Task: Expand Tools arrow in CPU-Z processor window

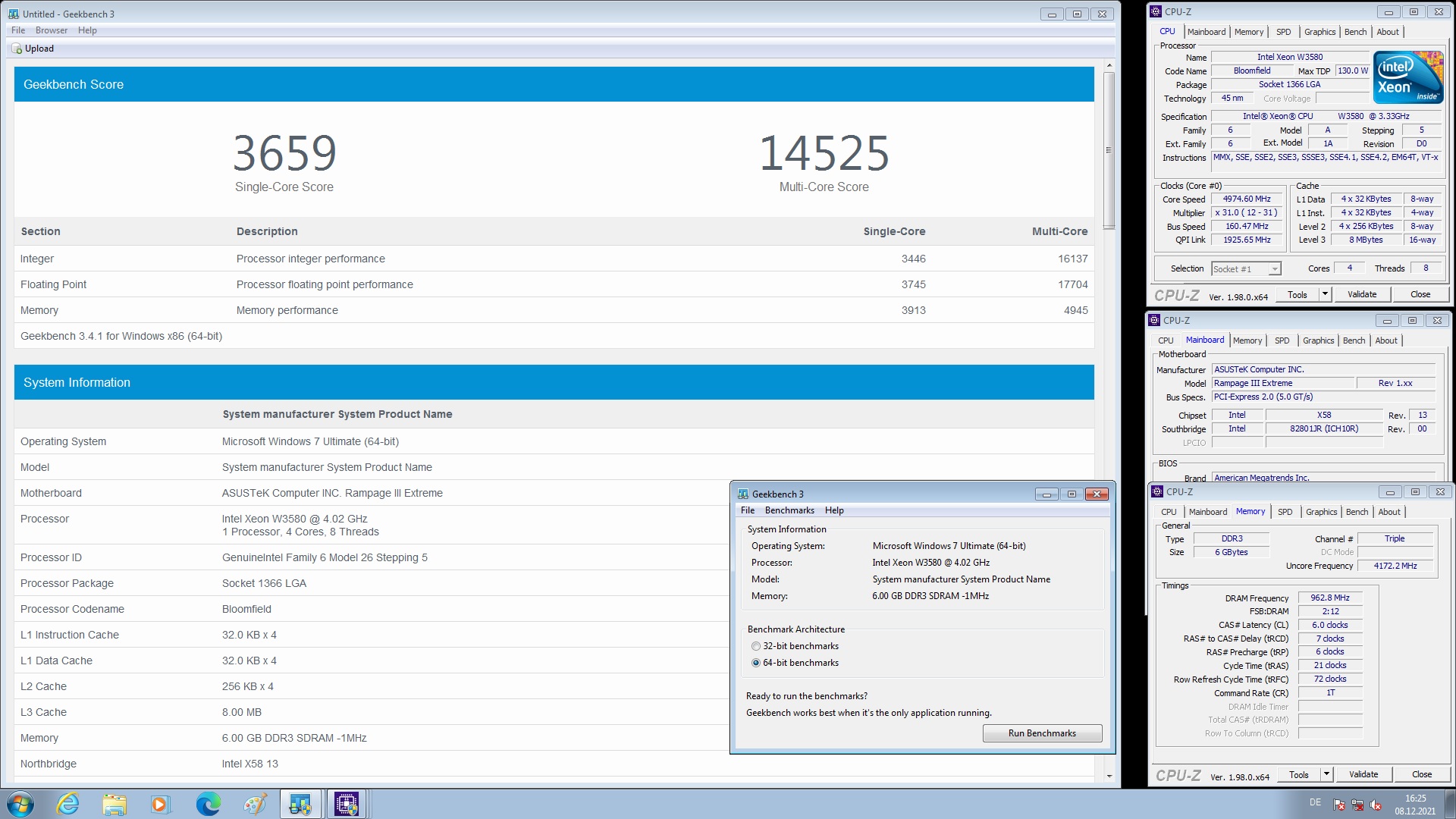Action: (x=1325, y=294)
